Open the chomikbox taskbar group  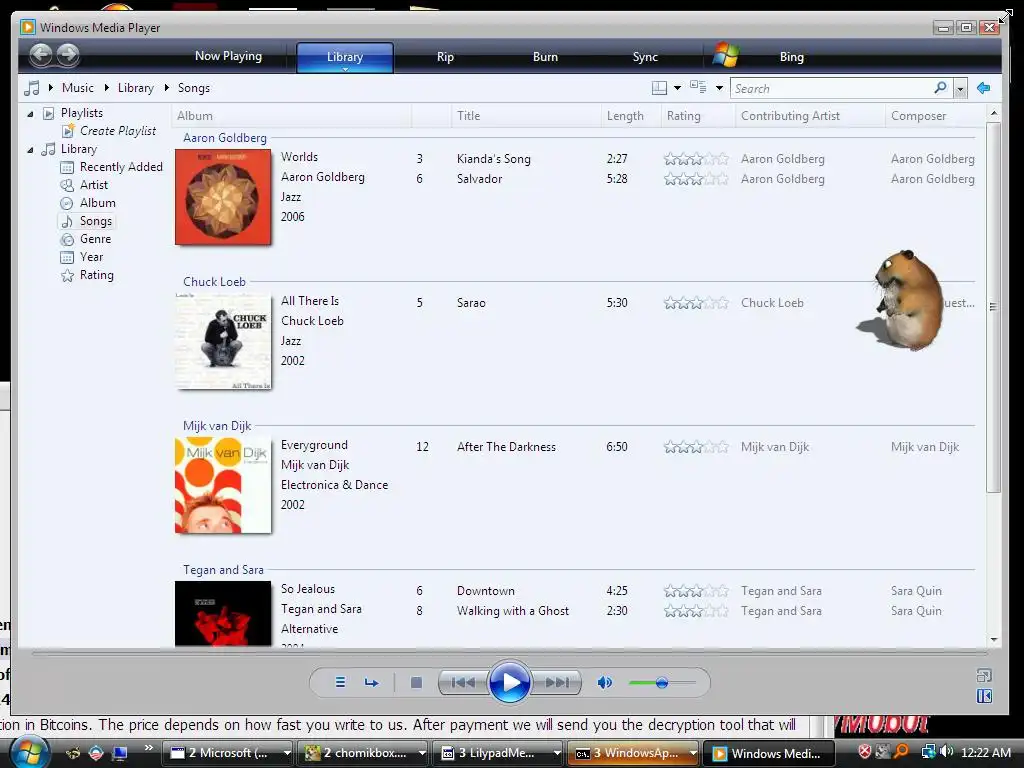pyautogui.click(x=363, y=753)
